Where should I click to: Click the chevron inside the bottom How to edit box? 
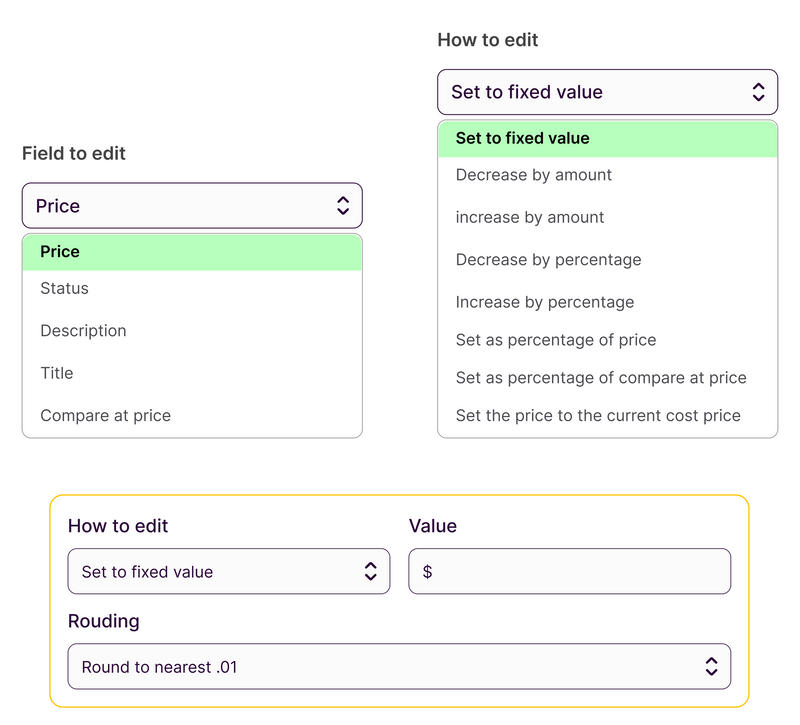pyautogui.click(x=371, y=571)
